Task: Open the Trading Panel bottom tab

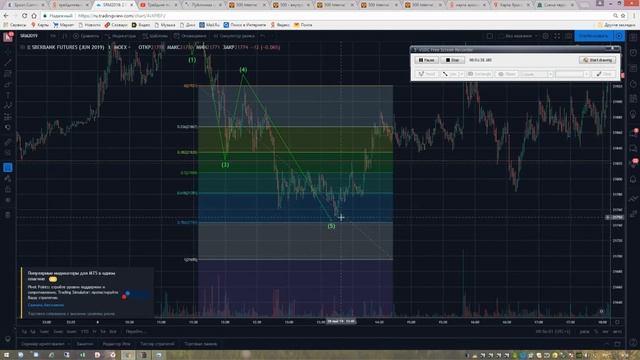Action: (200, 344)
